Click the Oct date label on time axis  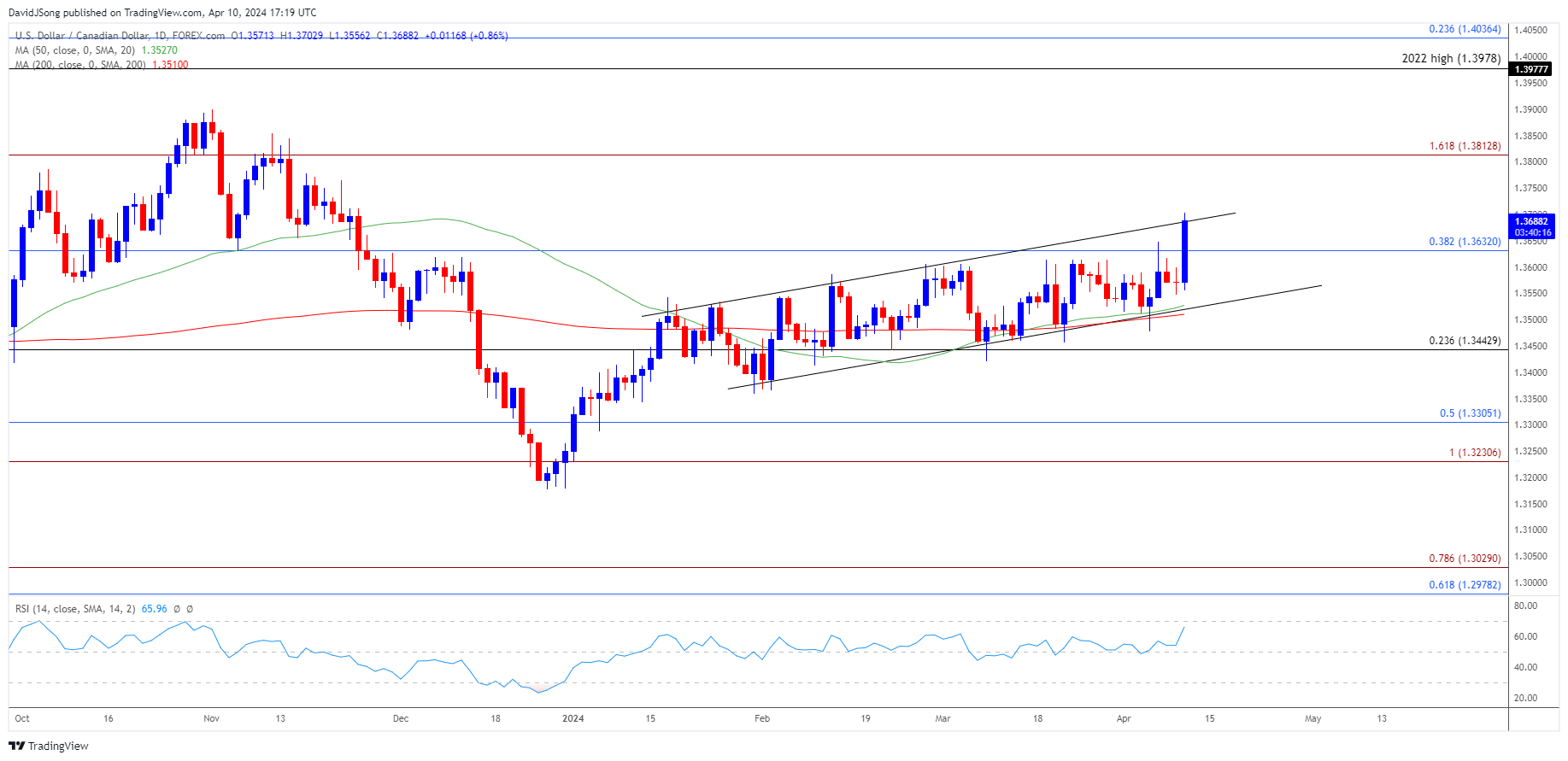[22, 718]
